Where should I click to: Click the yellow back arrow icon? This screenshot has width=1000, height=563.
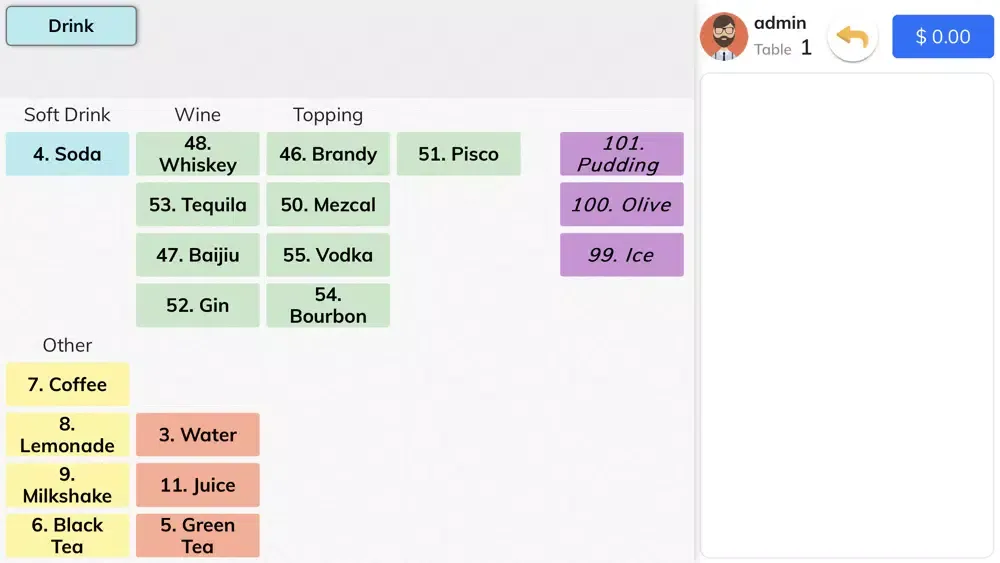(852, 37)
